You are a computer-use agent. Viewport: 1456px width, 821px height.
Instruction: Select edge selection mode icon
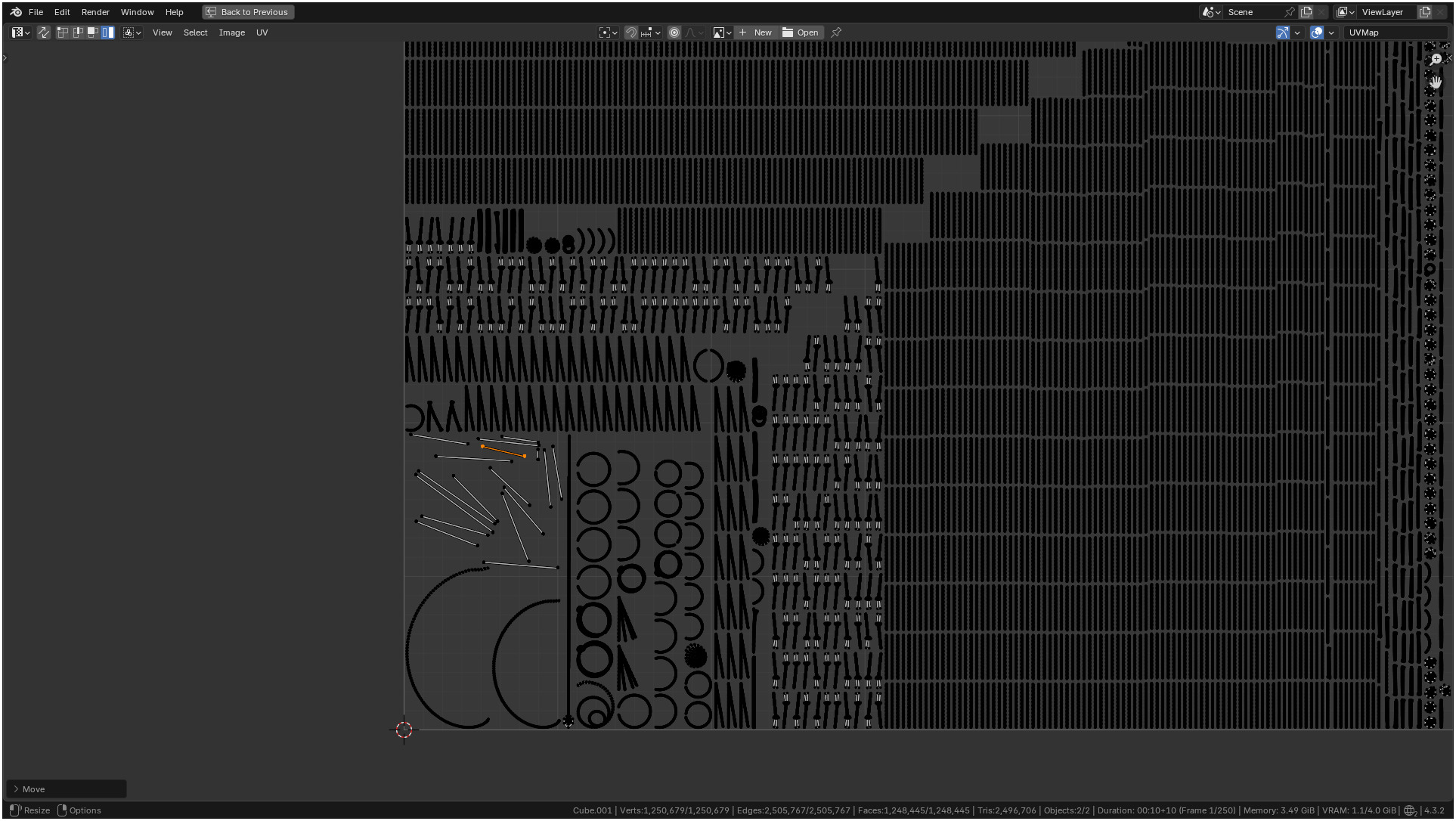(x=78, y=33)
